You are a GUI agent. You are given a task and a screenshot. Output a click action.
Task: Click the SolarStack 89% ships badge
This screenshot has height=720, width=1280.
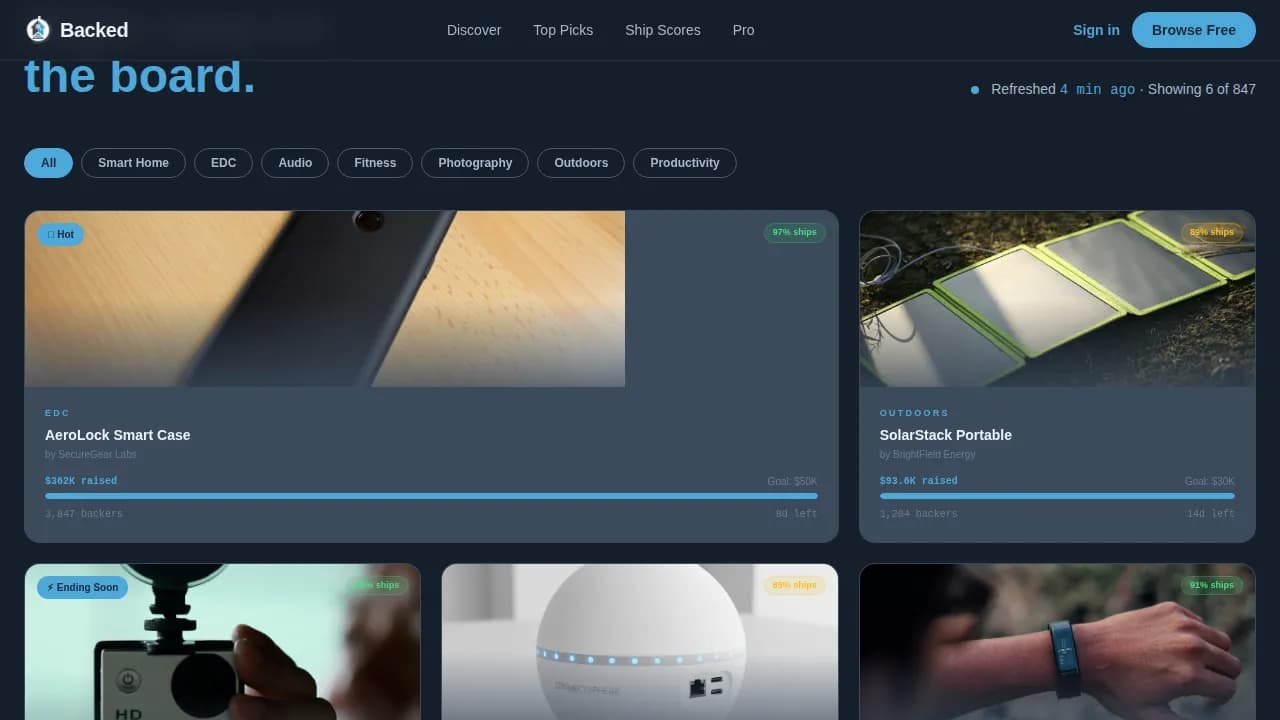(x=1212, y=232)
